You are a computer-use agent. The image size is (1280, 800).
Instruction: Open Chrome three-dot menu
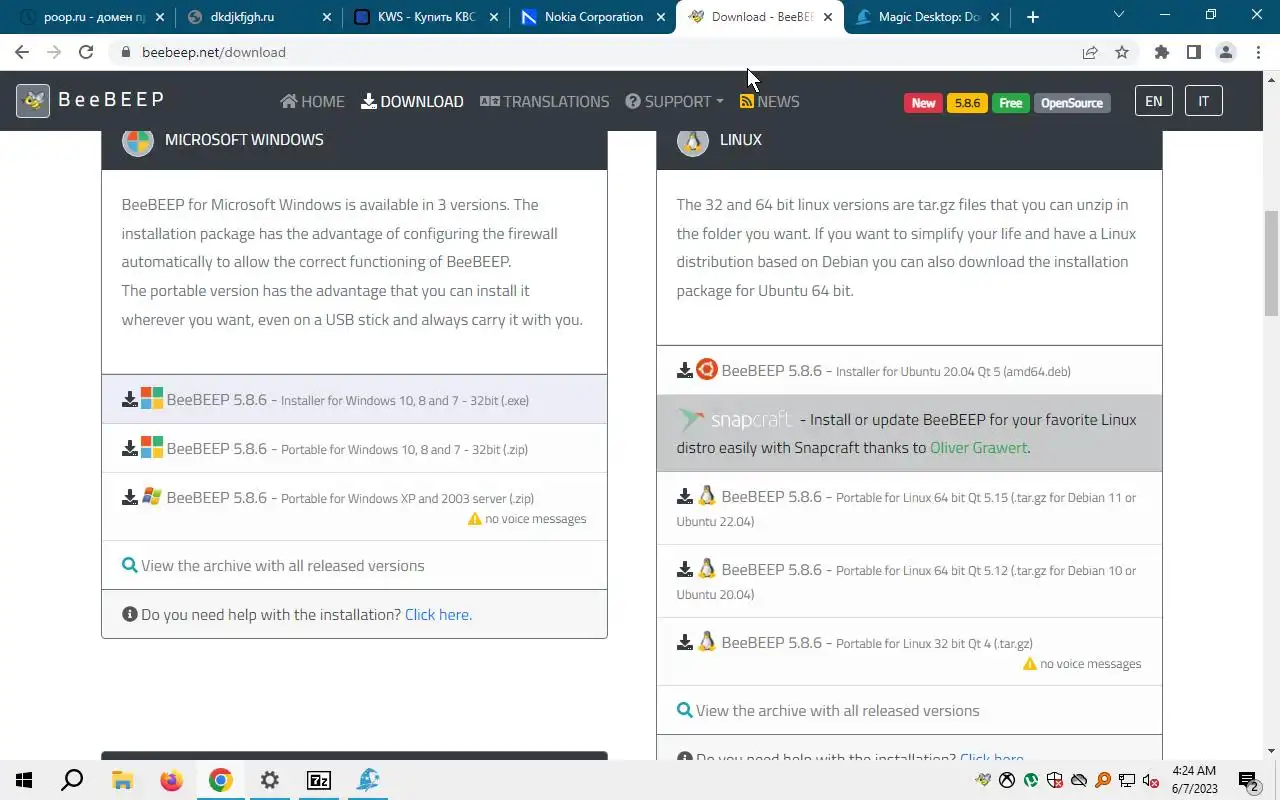(1258, 52)
